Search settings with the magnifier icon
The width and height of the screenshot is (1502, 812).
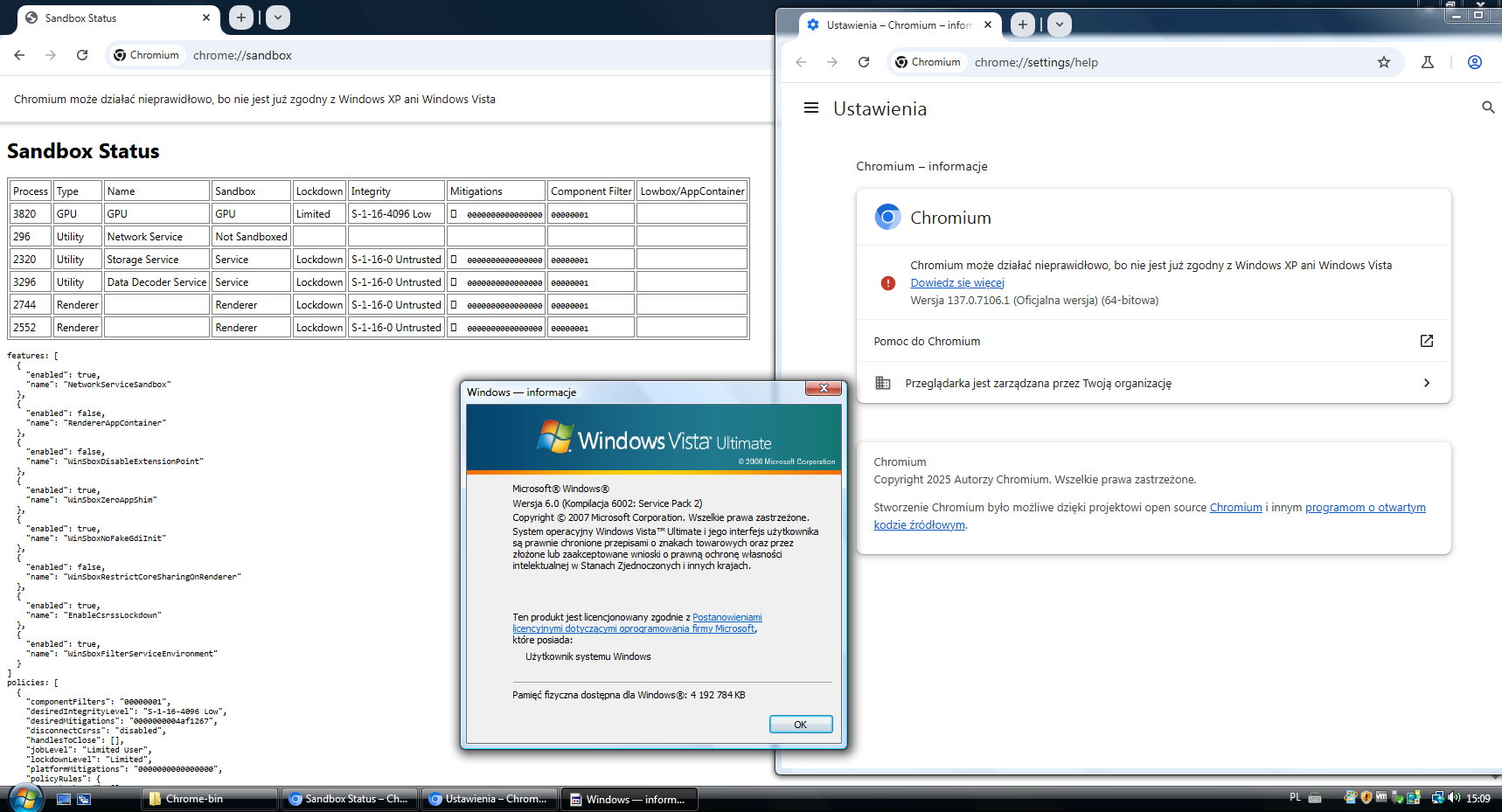click(x=1488, y=108)
